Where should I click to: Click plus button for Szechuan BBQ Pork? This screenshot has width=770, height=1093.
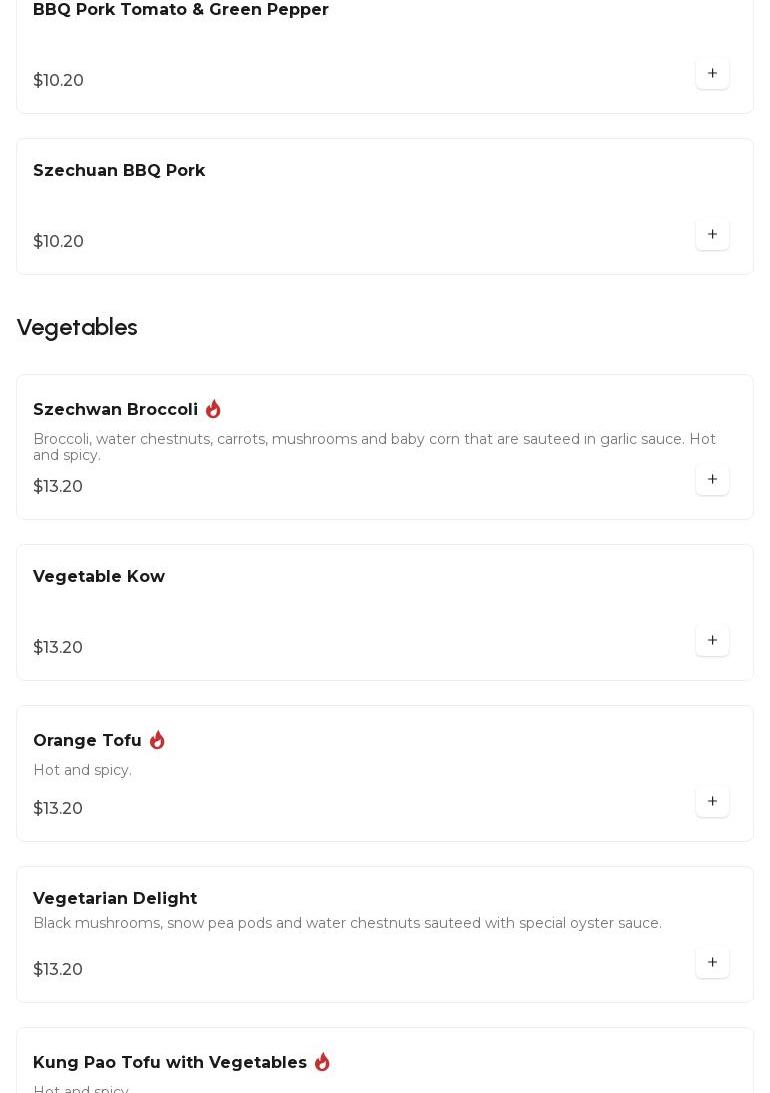712,234
